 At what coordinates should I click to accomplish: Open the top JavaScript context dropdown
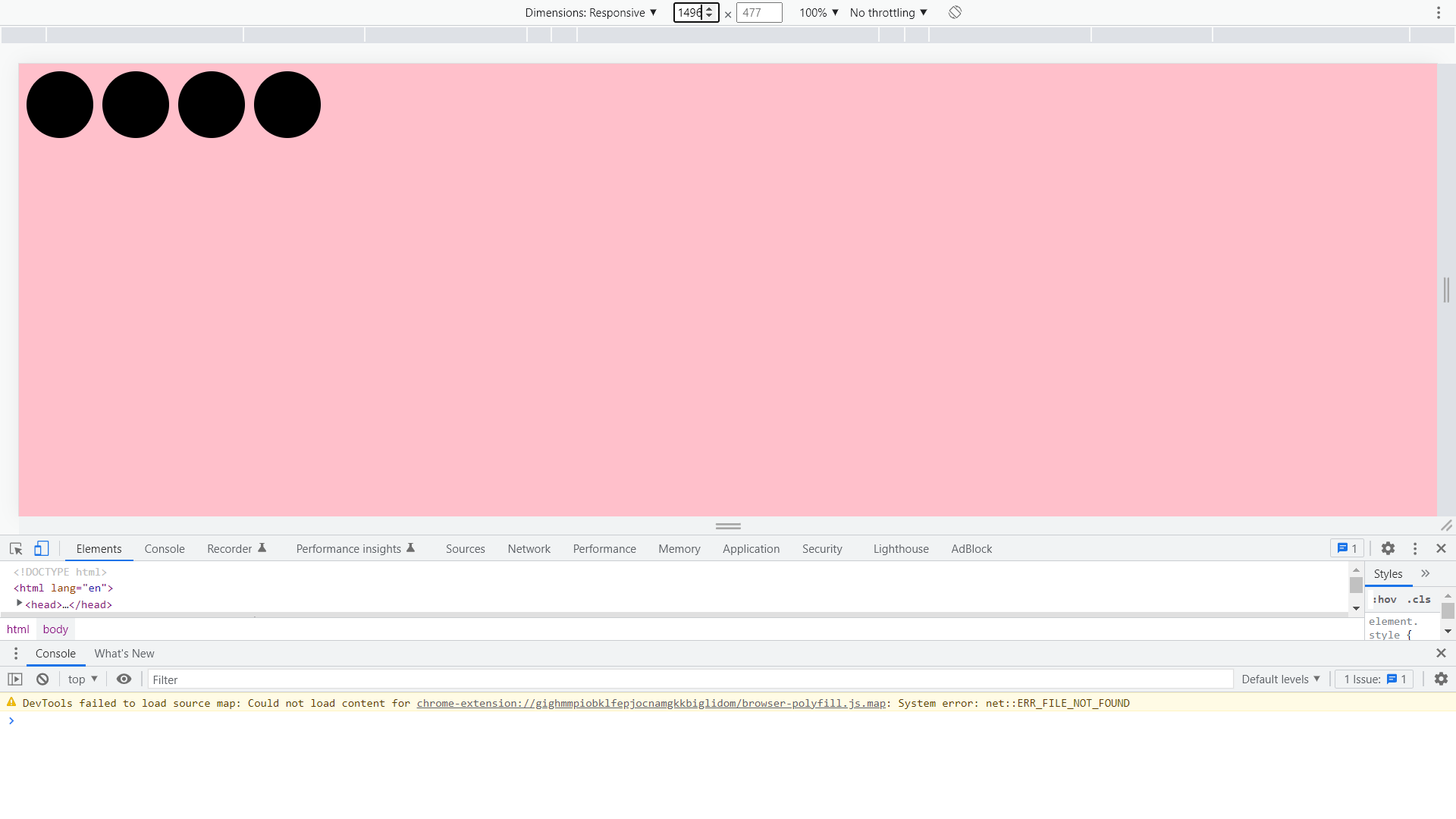(83, 679)
